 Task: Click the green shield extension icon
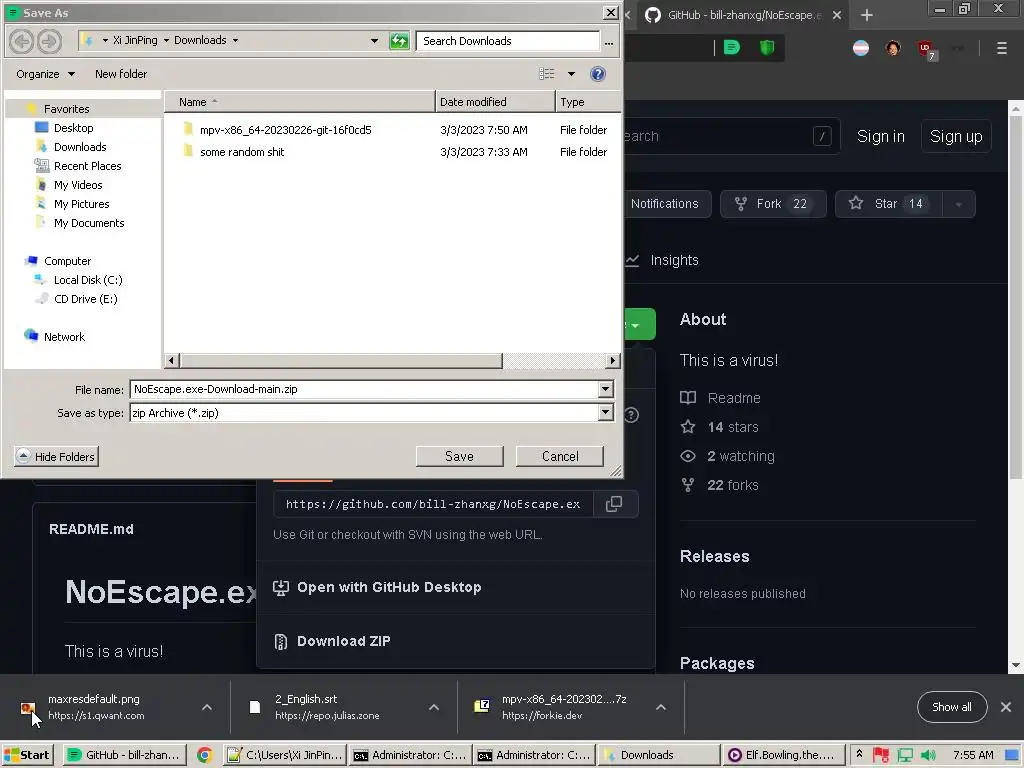pos(767,47)
